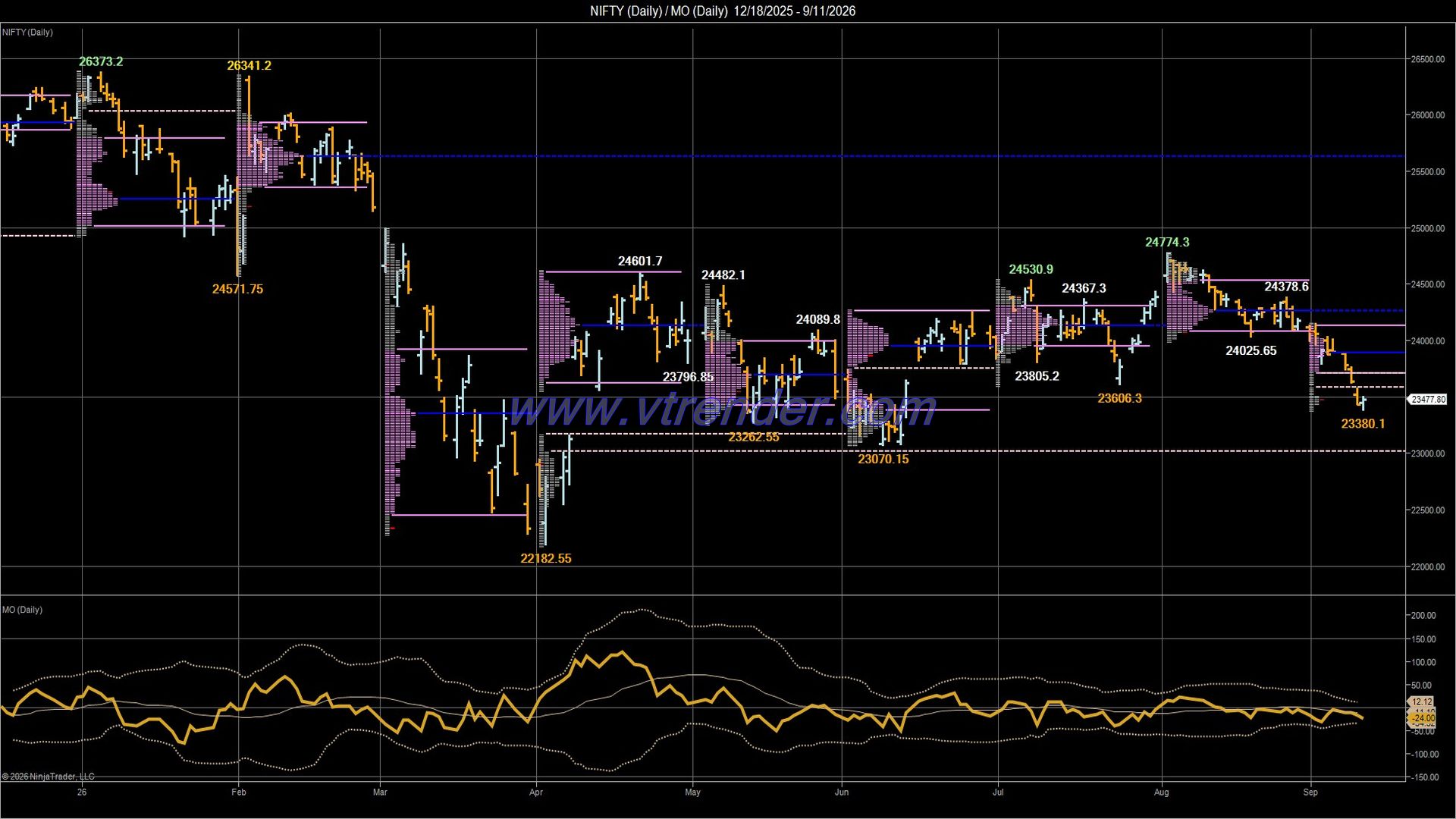Click the May date axis label
The image size is (1456, 819).
coord(692,792)
